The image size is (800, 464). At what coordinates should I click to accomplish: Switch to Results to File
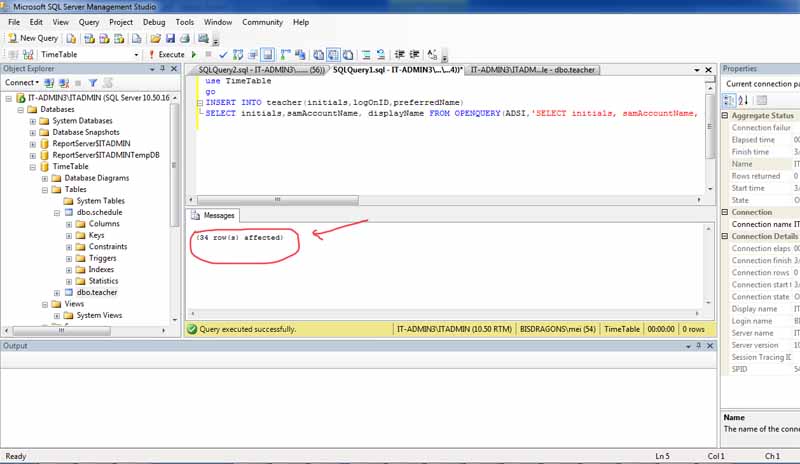(348, 54)
